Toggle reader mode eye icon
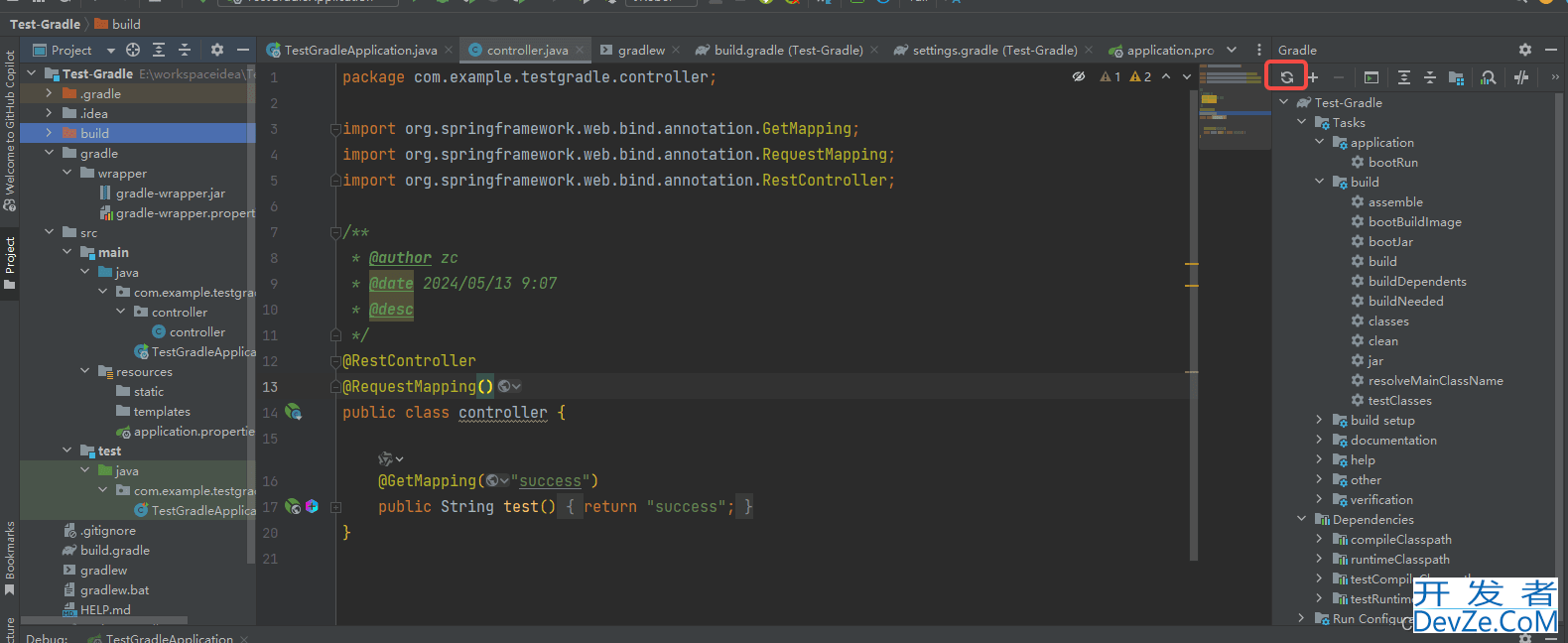Screen dimensions: 1568x643 tap(1079, 76)
